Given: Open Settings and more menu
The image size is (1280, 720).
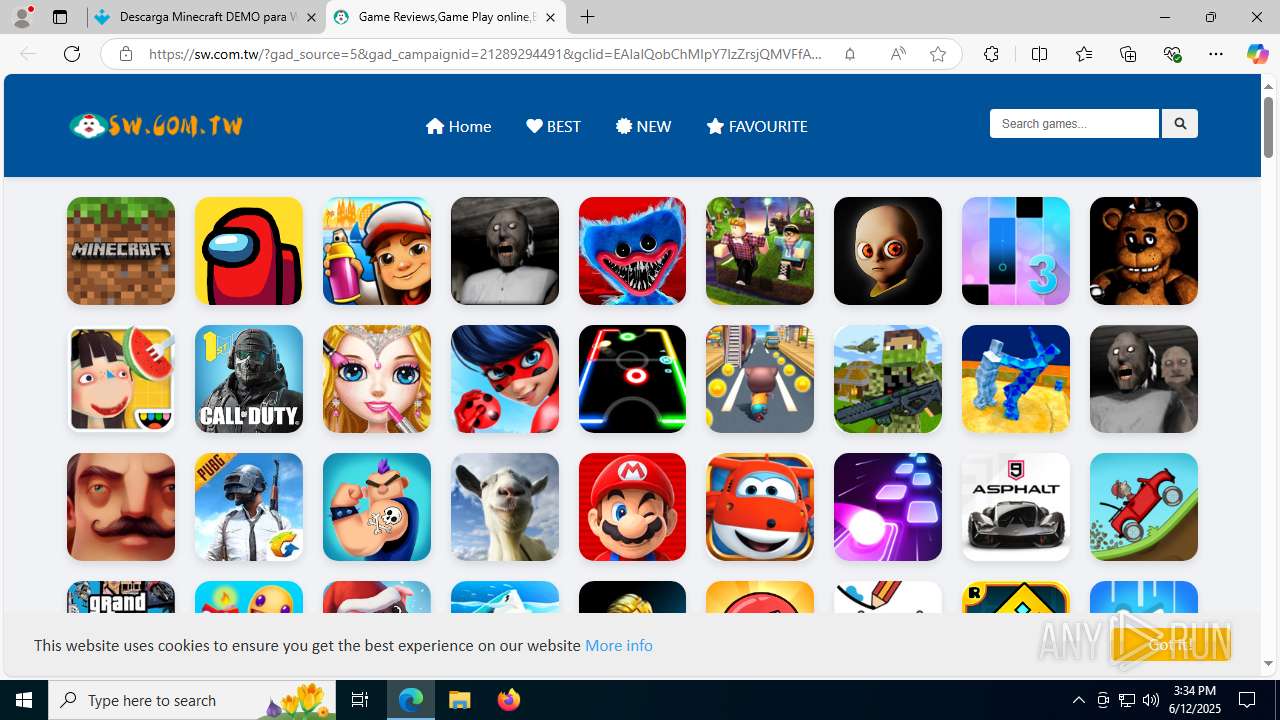Looking at the screenshot, I should click(x=1216, y=54).
